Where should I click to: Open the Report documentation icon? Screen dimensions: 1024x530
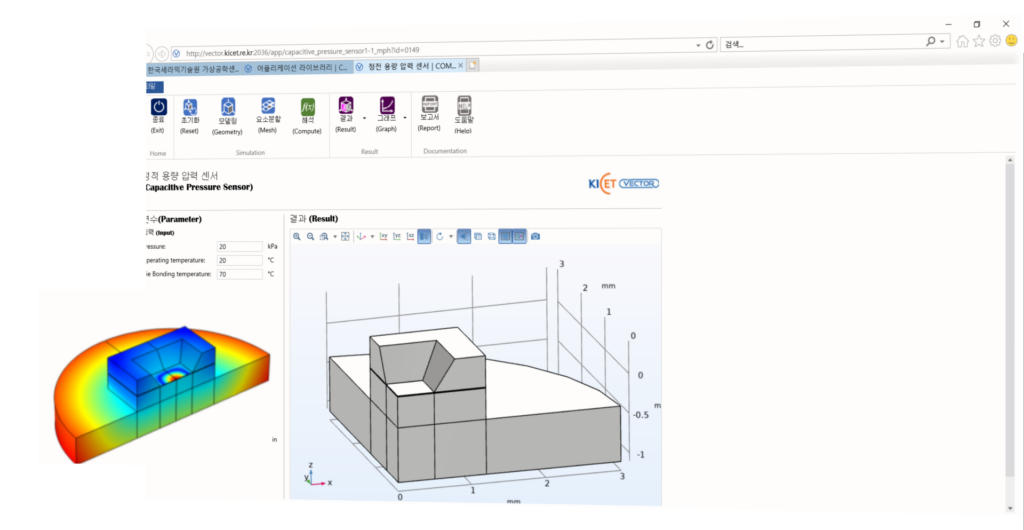point(430,107)
